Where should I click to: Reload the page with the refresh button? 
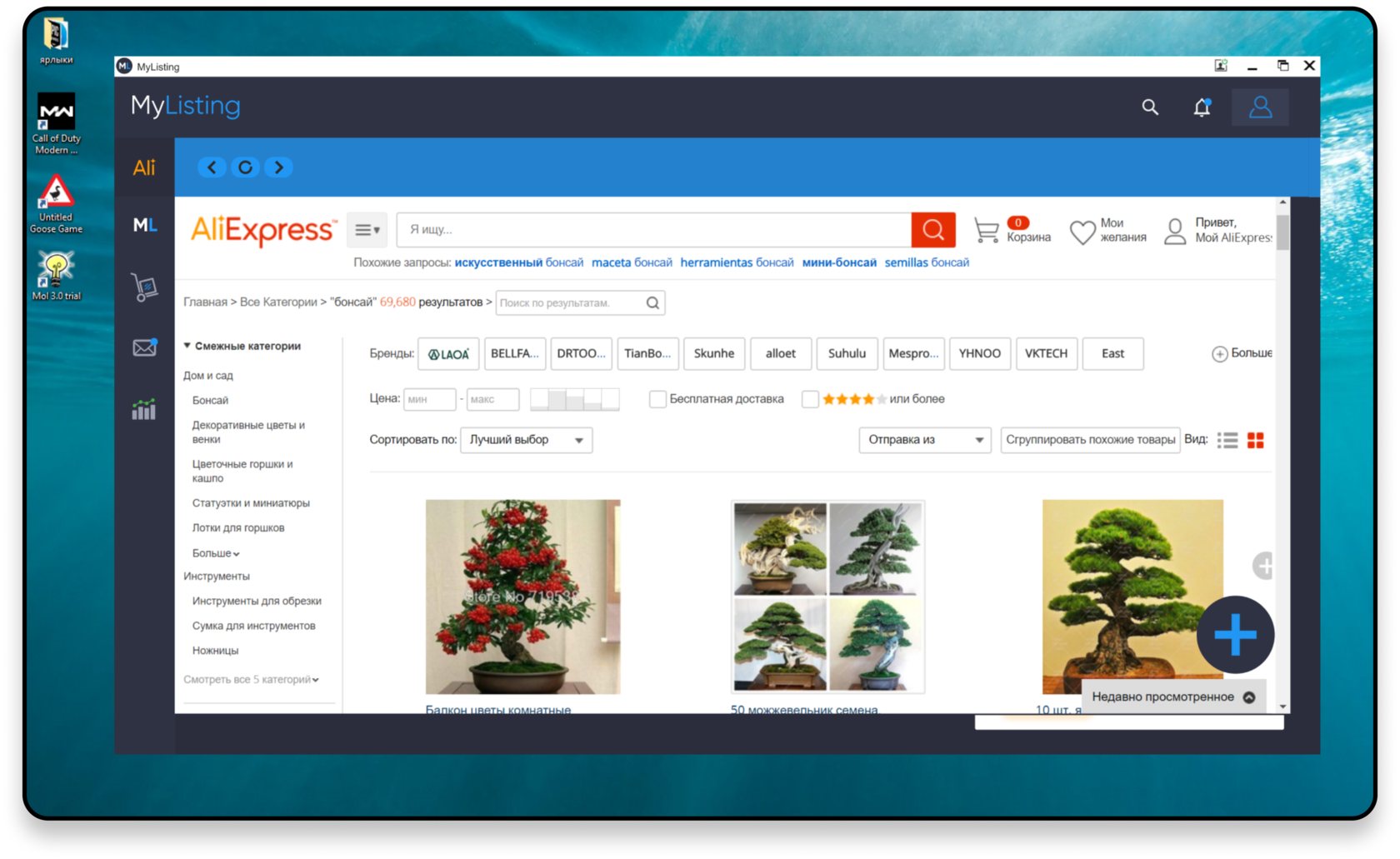tap(245, 167)
